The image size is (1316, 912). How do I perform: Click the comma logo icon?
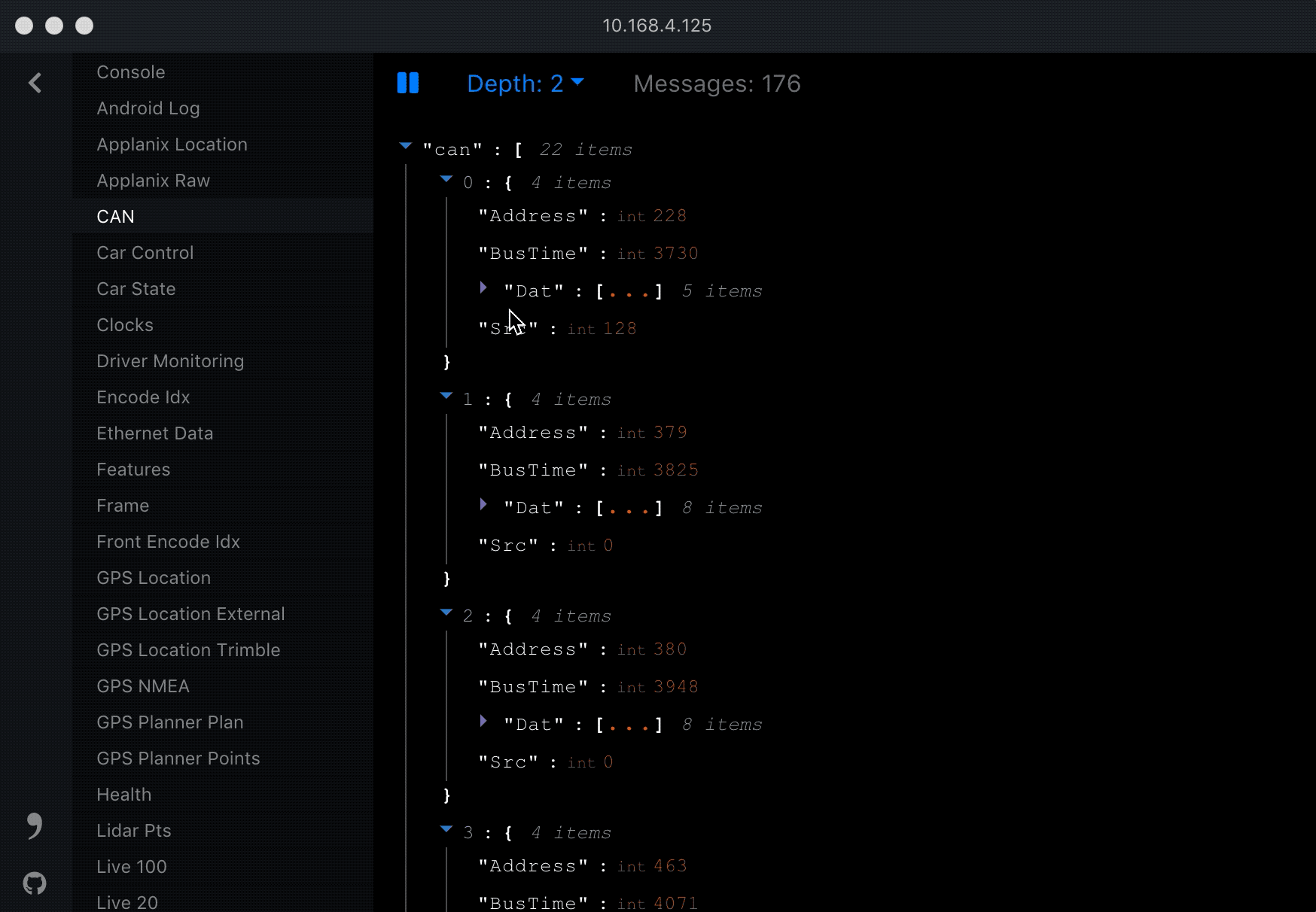(x=35, y=825)
